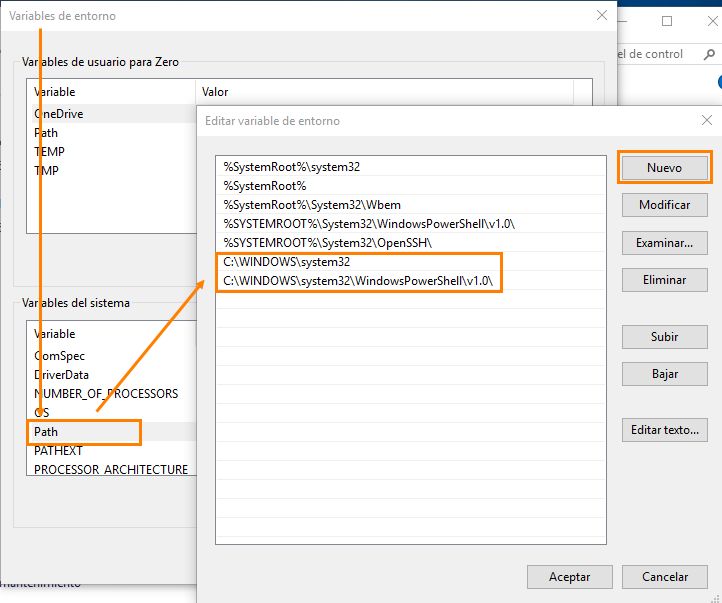Viewport: 722px width, 603px height.
Task: Confirm changes with Aceptar
Action: click(570, 577)
